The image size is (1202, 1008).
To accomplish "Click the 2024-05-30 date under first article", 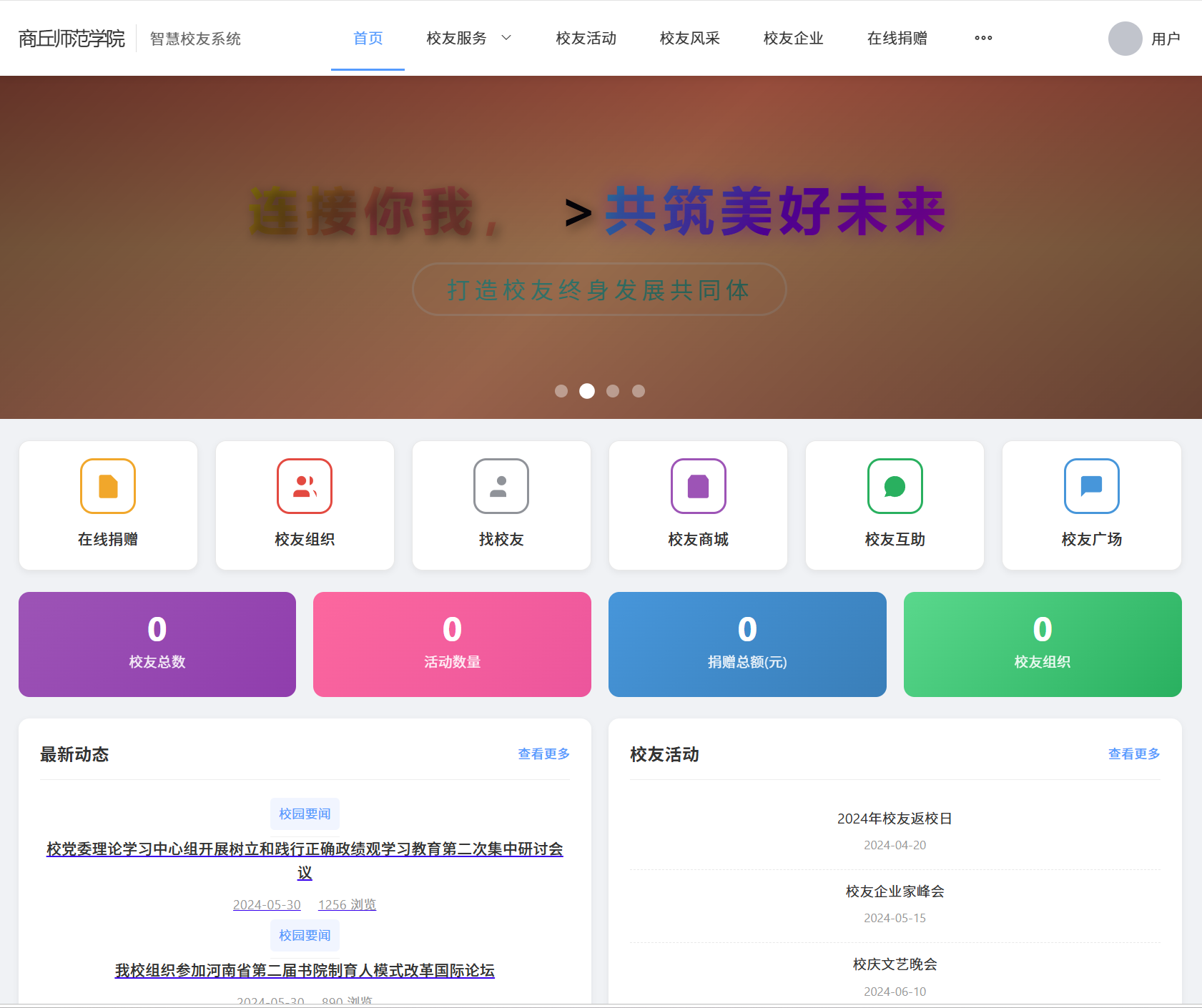I will tap(267, 905).
